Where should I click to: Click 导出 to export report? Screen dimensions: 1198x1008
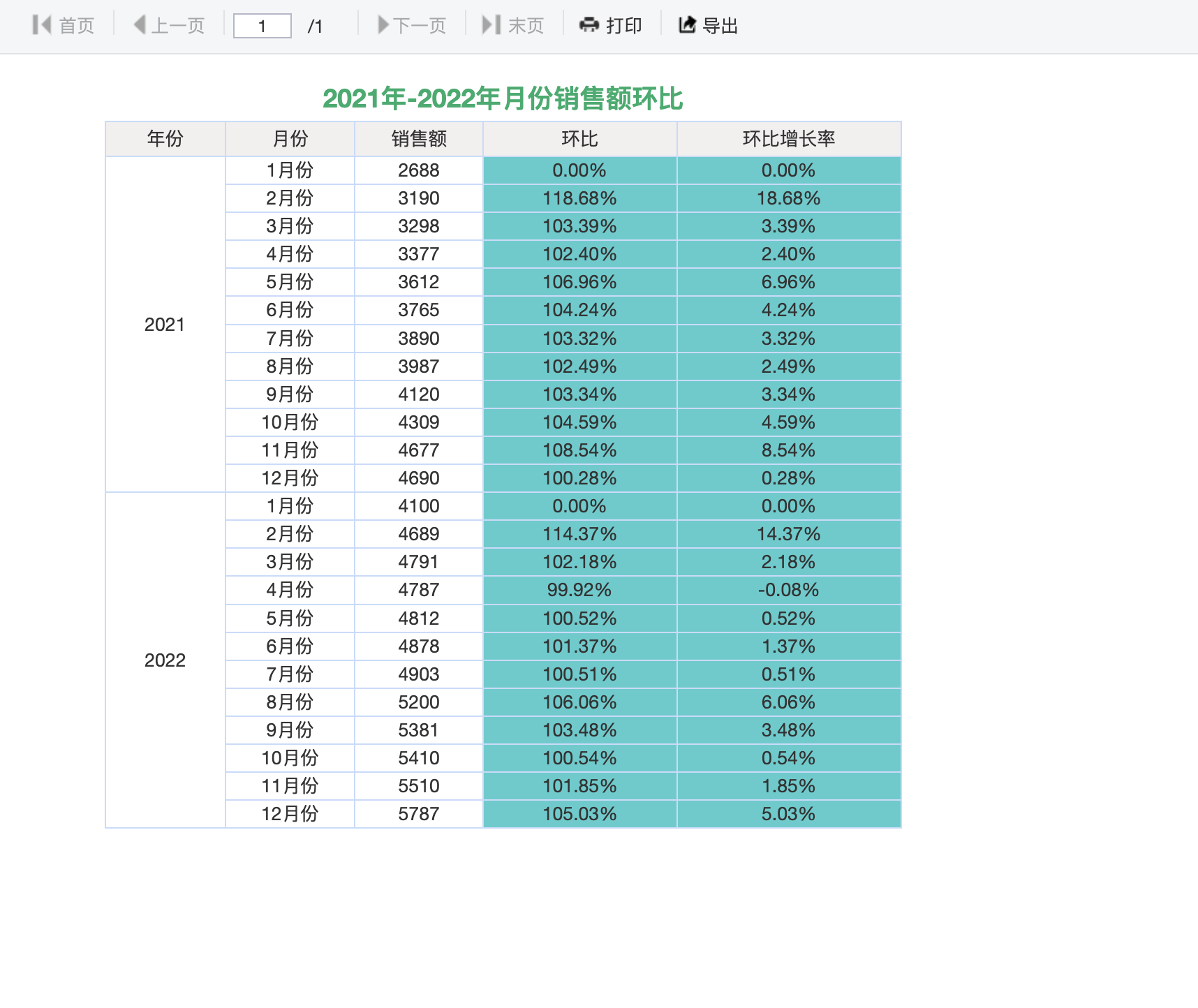coord(709,25)
